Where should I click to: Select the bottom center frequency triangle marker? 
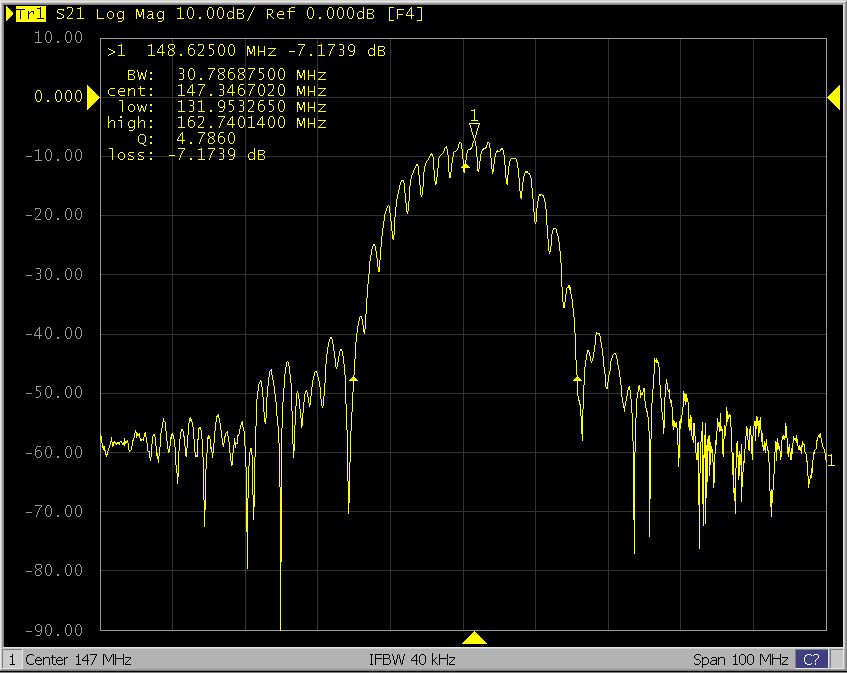coord(475,638)
